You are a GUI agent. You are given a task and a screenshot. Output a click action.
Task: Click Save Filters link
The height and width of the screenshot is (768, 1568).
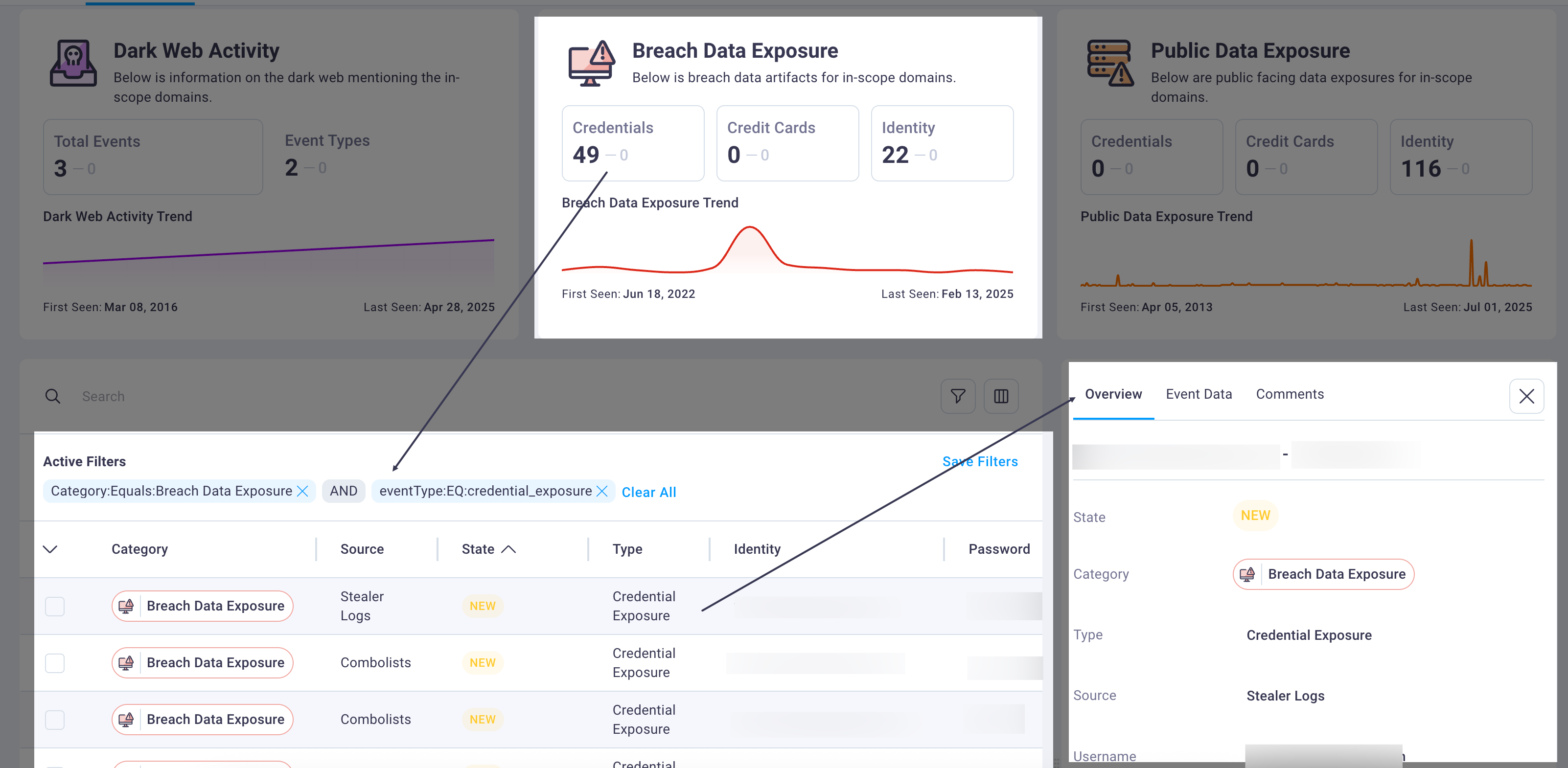tap(980, 461)
